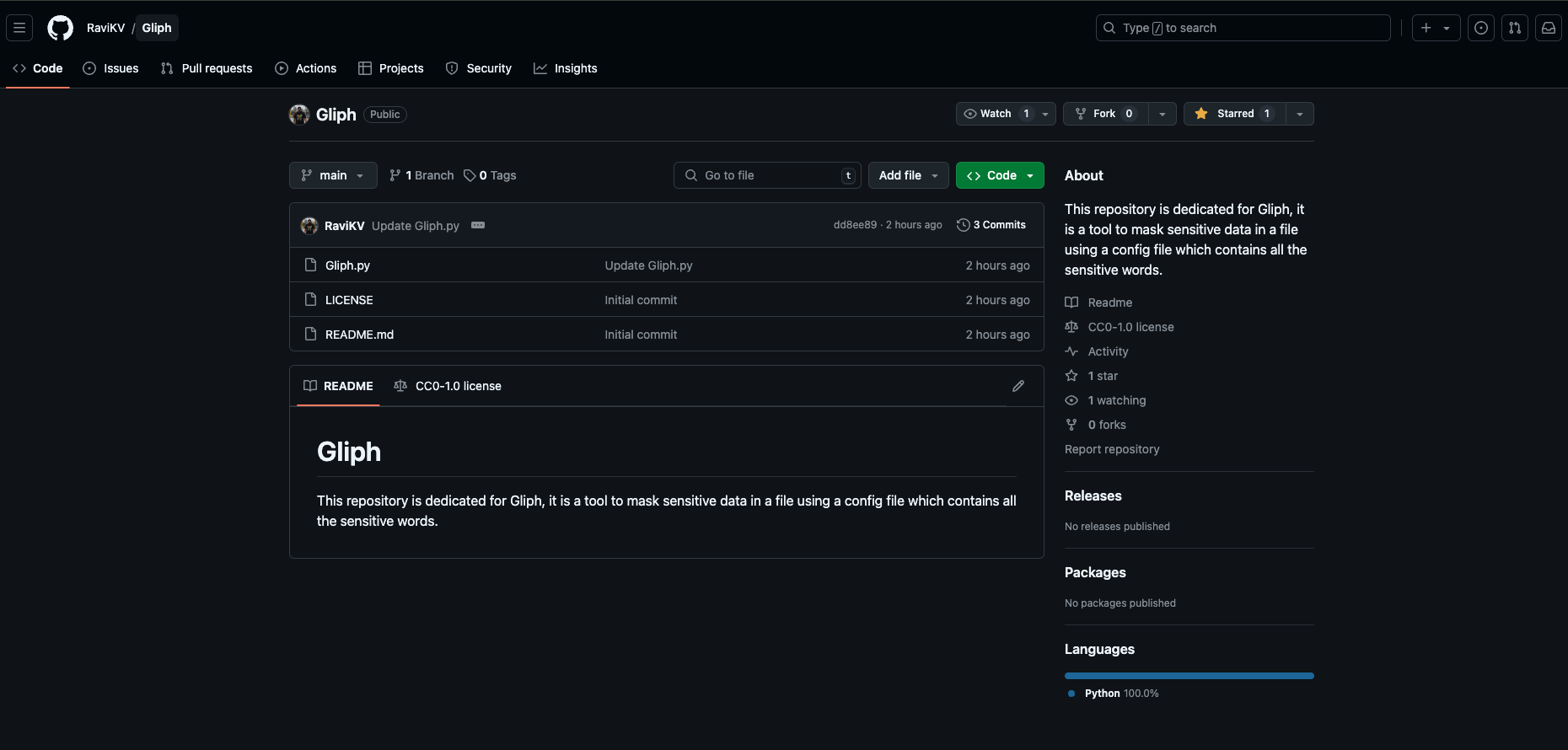View the 1 Branch link

(422, 175)
